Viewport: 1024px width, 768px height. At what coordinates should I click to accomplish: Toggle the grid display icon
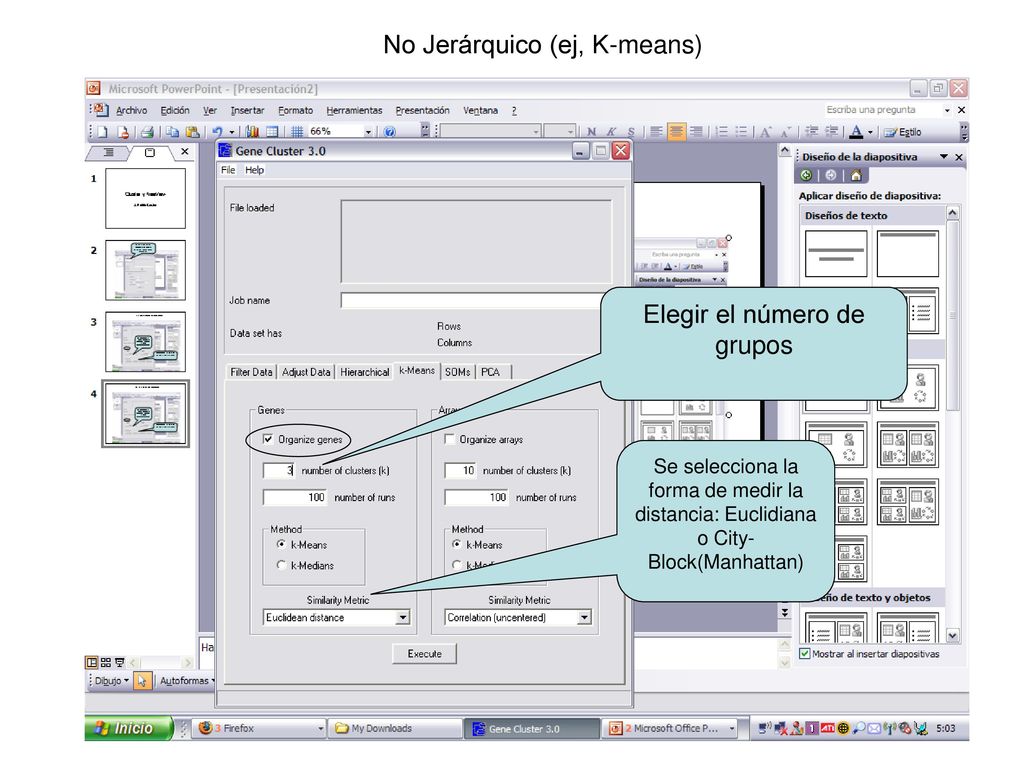pos(297,132)
